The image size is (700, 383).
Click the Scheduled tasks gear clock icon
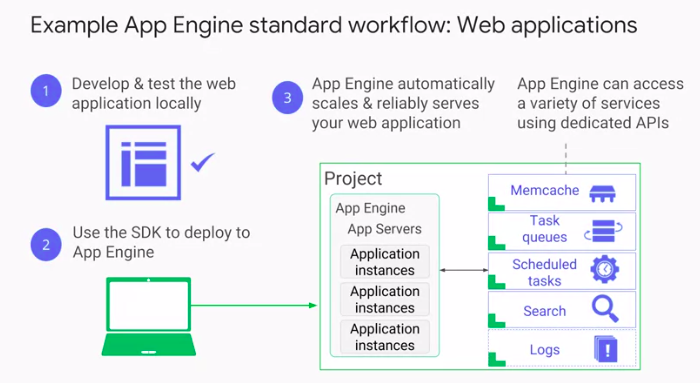[604, 269]
